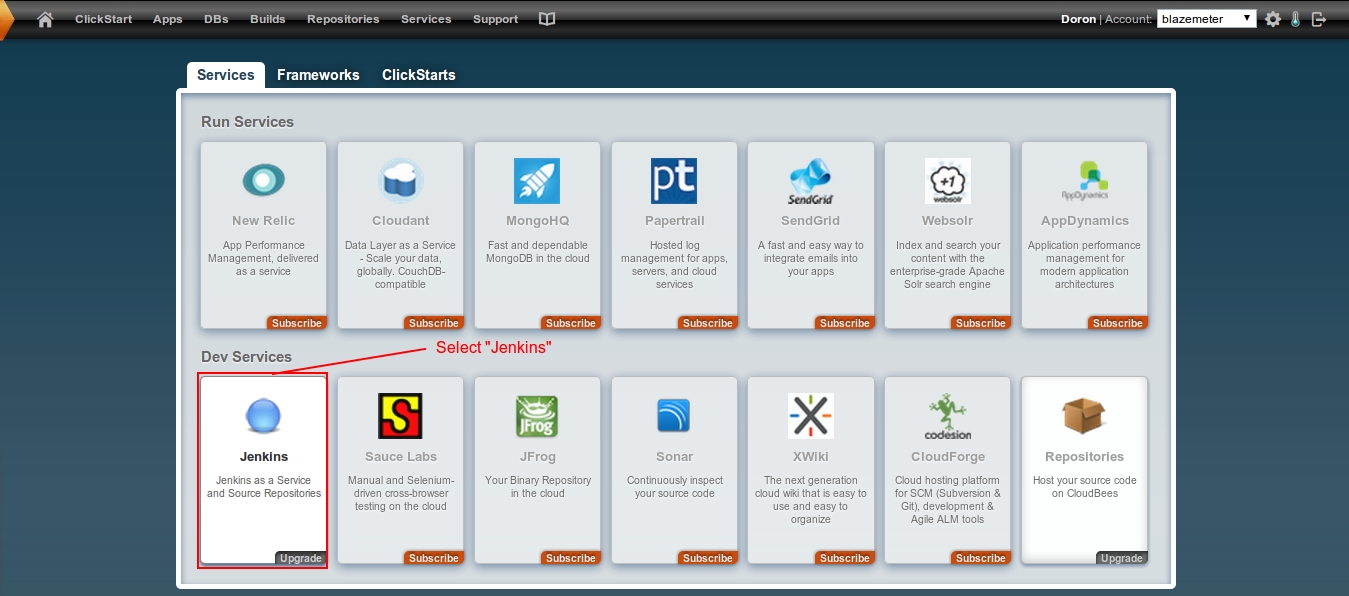Click the Repositories card title

pos(1085,456)
